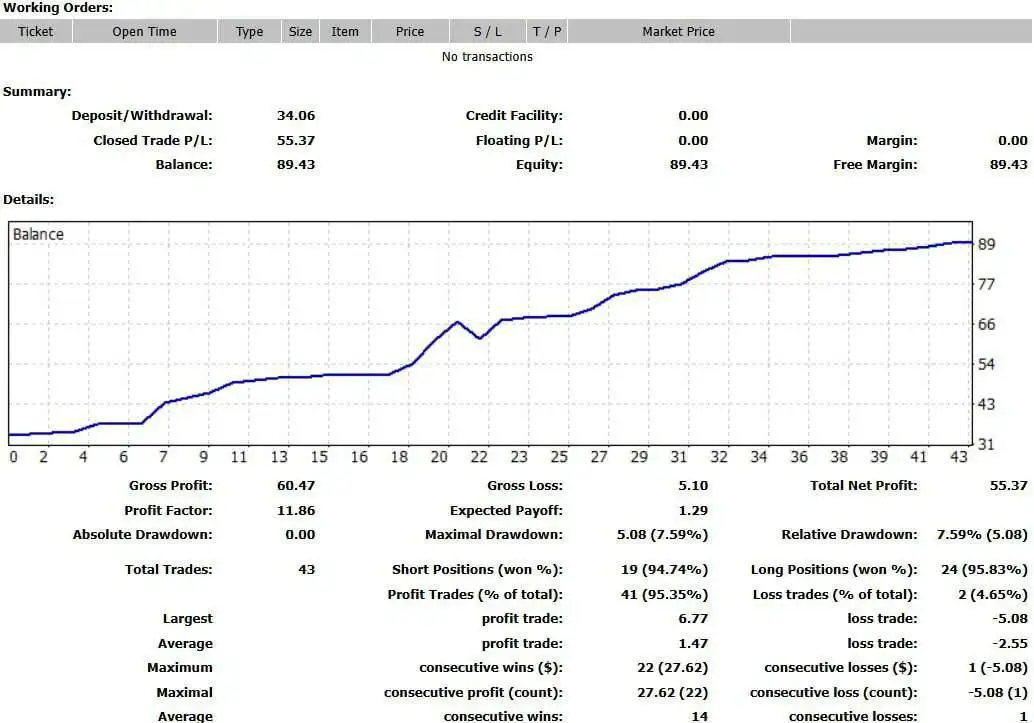Select the Type column header
The image size is (1034, 723).
click(x=249, y=31)
